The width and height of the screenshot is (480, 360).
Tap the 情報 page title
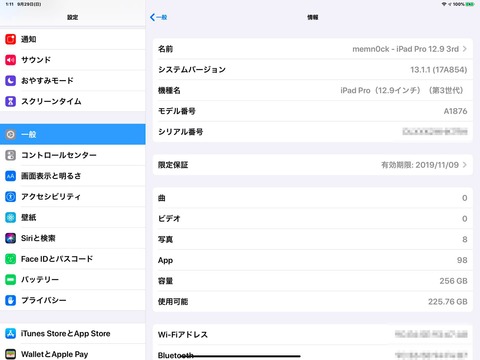pyautogui.click(x=312, y=17)
